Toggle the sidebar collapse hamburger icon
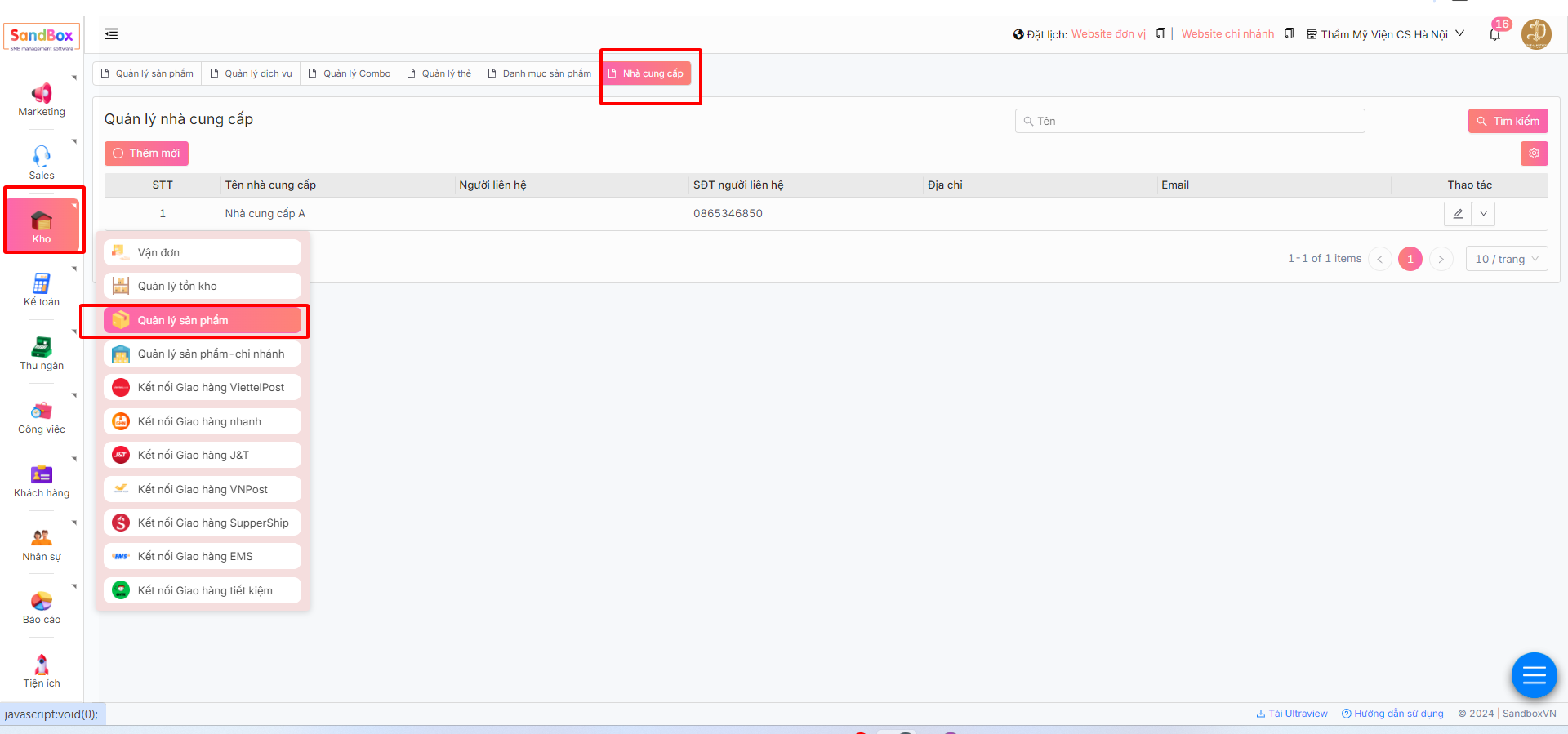The height and width of the screenshot is (734, 1568). coord(112,33)
